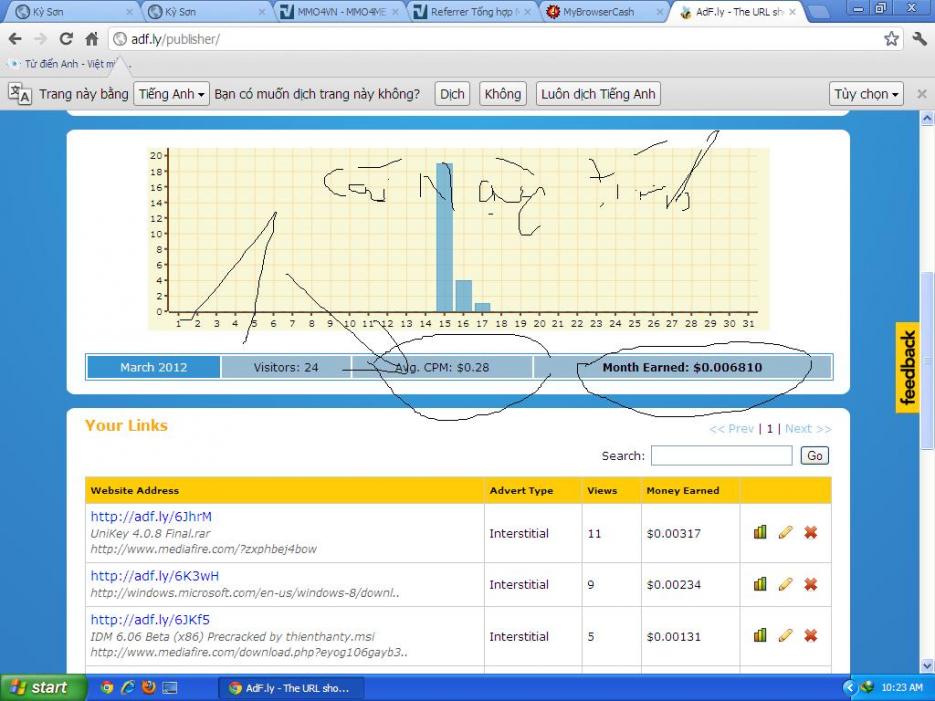Viewport: 935px width, 701px height.
Task: Click the Go search button
Action: click(x=815, y=456)
